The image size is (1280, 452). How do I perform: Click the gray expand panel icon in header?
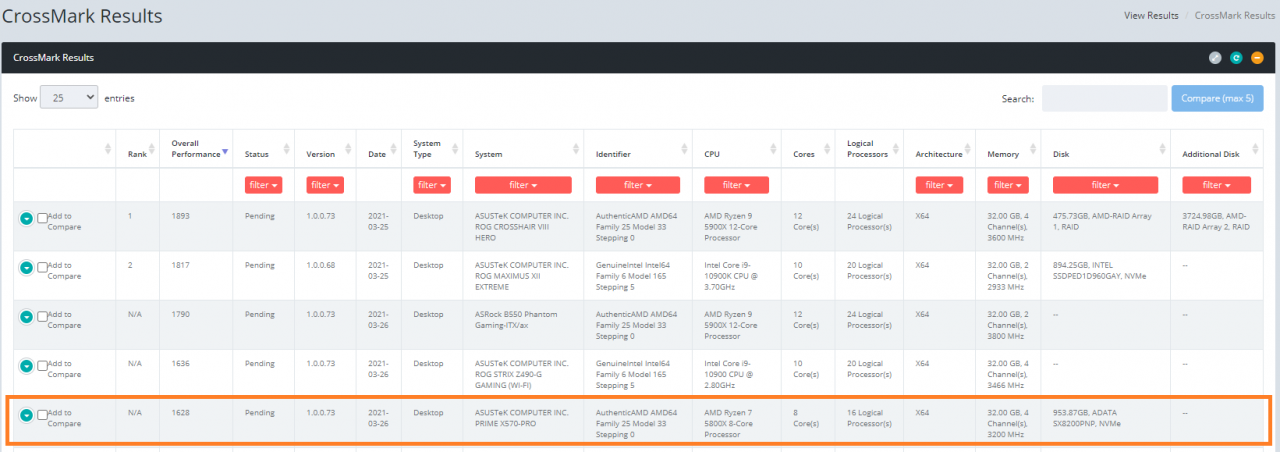[1215, 58]
